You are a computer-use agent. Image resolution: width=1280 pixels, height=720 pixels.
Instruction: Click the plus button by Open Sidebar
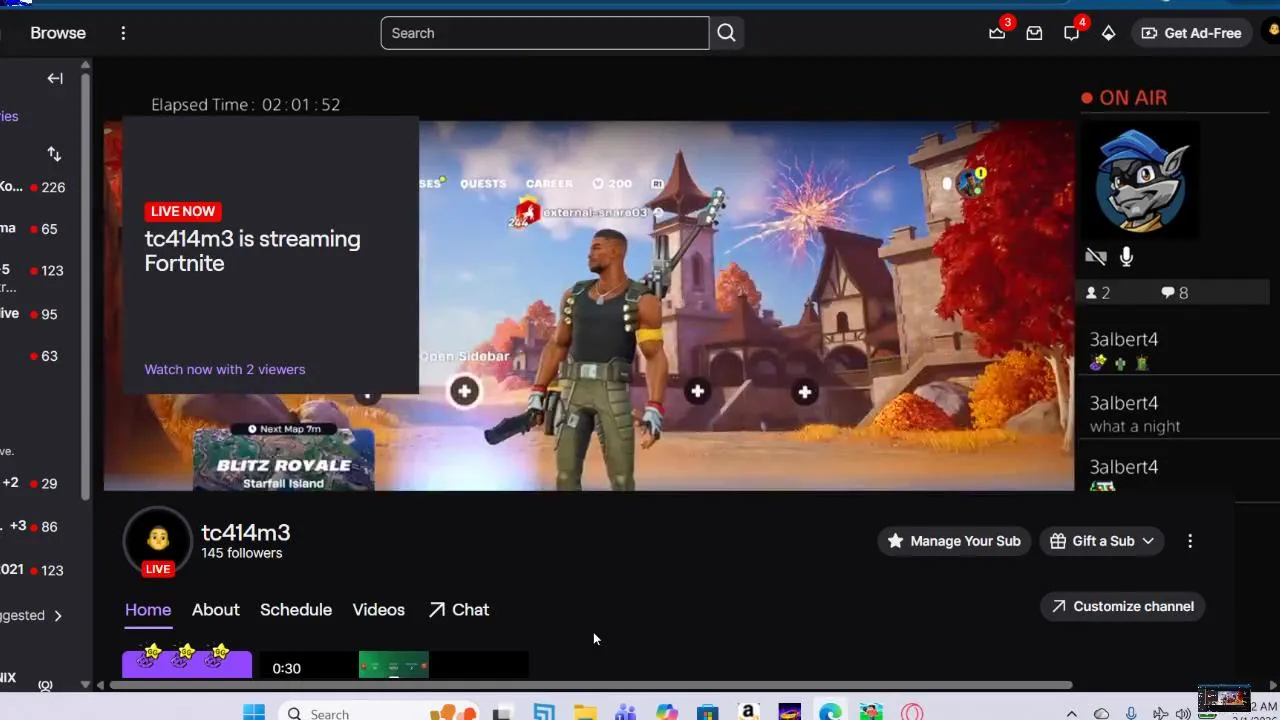click(464, 391)
